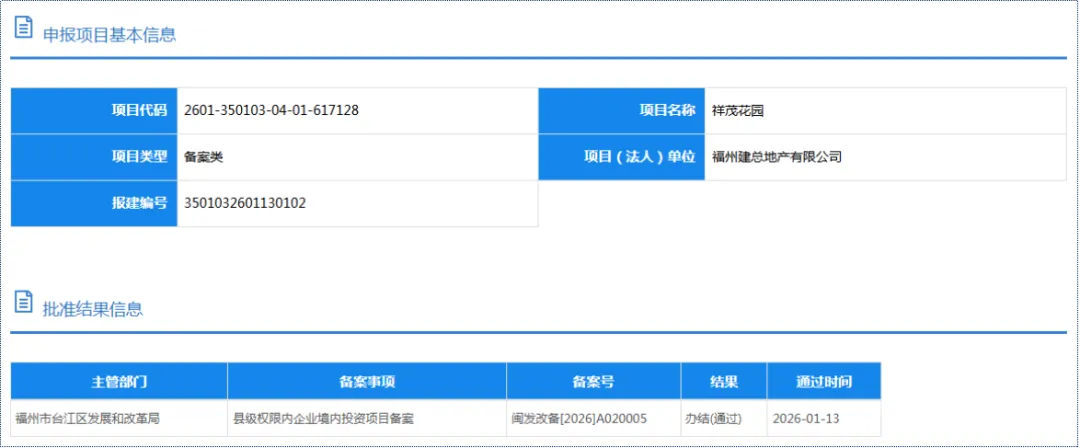This screenshot has width=1080, height=448.
Task: Click the 项目（法人）单位 label cell
Action: click(622, 157)
